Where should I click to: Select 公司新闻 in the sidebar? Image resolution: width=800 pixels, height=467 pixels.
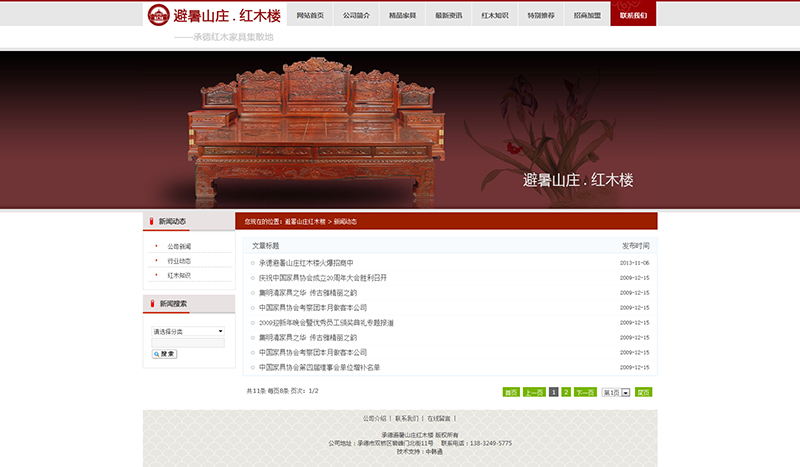pos(179,247)
